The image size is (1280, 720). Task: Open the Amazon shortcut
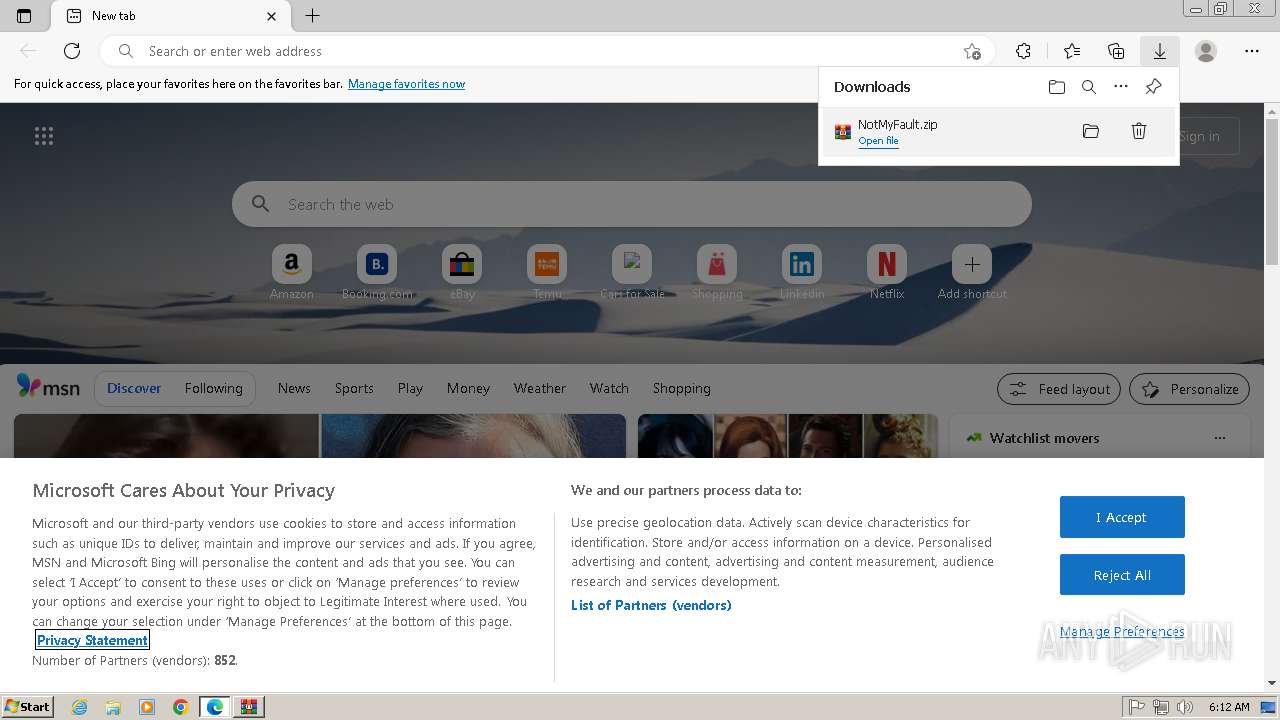pyautogui.click(x=292, y=272)
